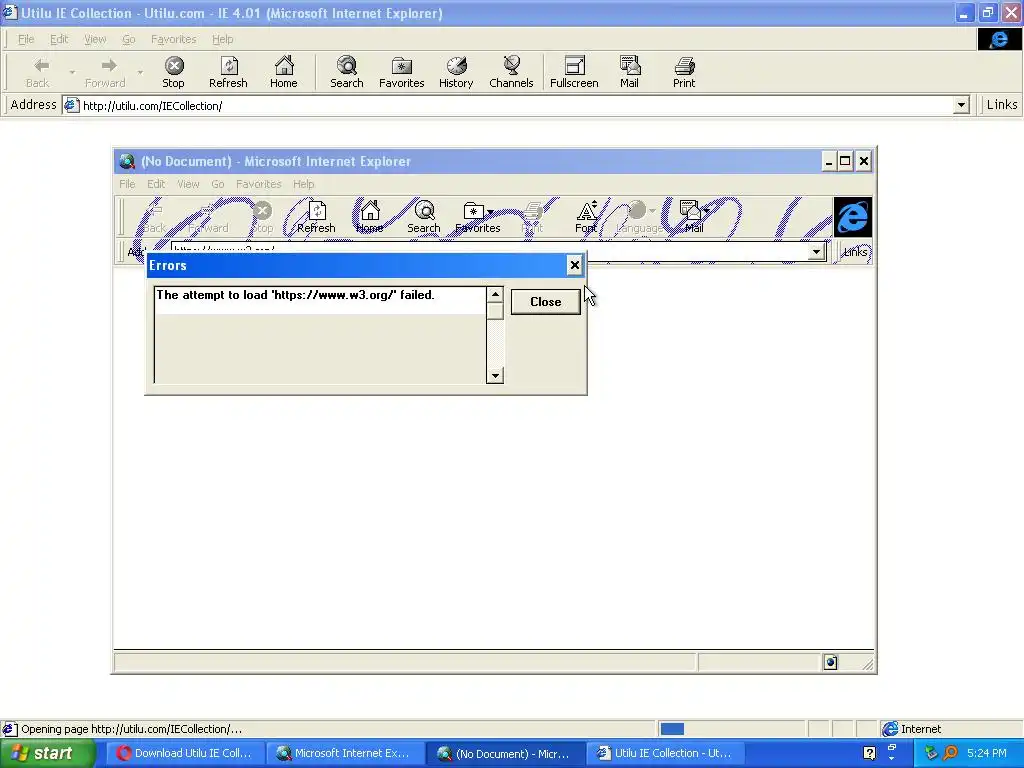Click the Forward arrow in IE 4.01 toolbar
Image resolution: width=1024 pixels, height=768 pixels.
[x=105, y=72]
